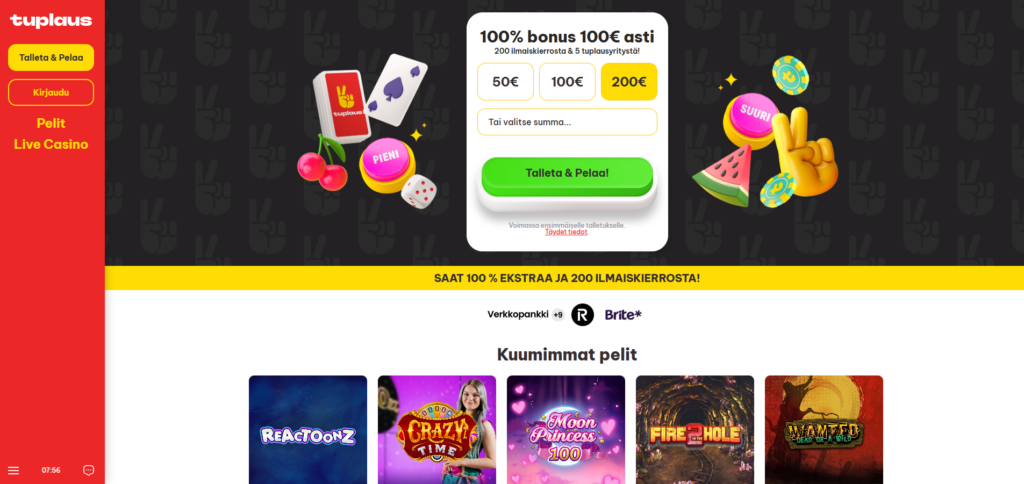Open the Täydet tiedot terms link
This screenshot has width=1024, height=484.
566,232
